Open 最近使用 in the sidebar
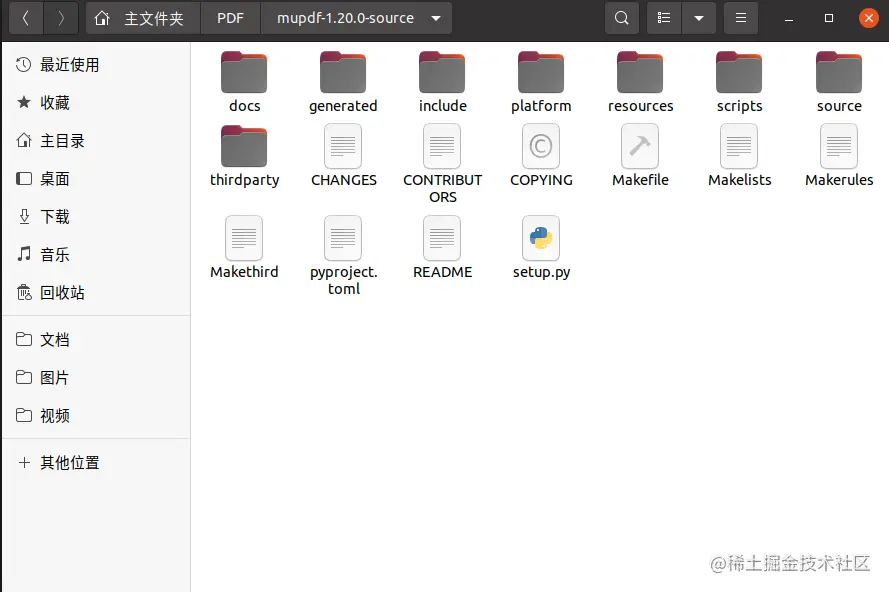This screenshot has height=592, width=889. pos(96,65)
